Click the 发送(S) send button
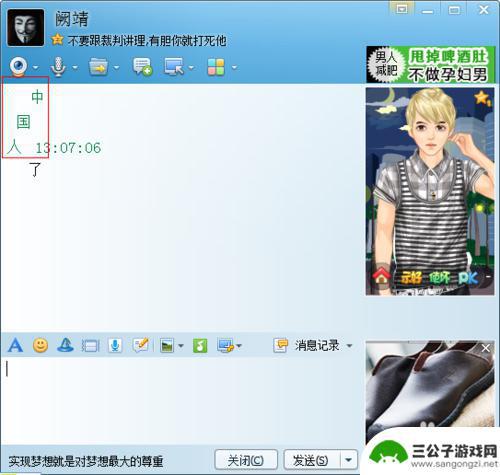The width and height of the screenshot is (500, 475). coord(312,460)
